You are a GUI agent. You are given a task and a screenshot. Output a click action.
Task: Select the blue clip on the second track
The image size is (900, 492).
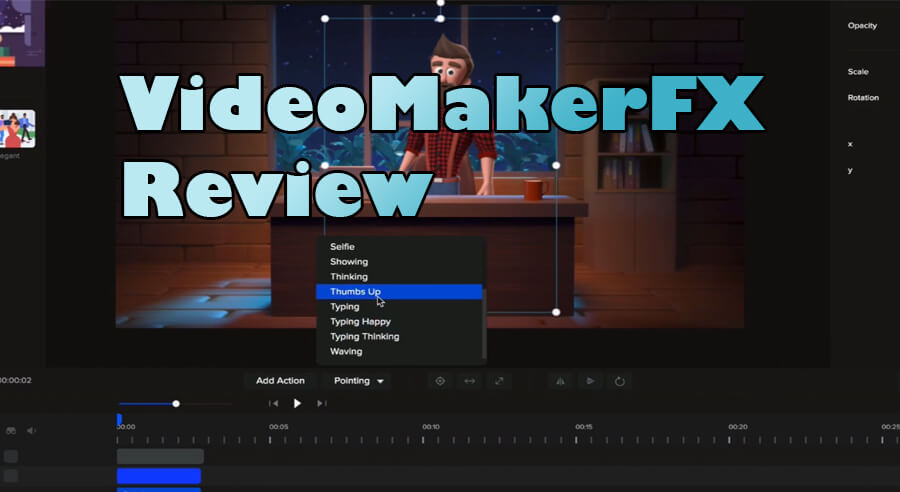point(159,476)
